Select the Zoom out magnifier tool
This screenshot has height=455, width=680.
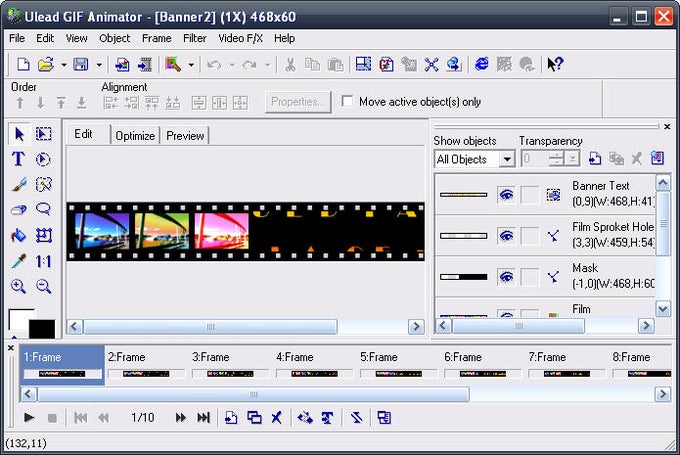tap(43, 286)
